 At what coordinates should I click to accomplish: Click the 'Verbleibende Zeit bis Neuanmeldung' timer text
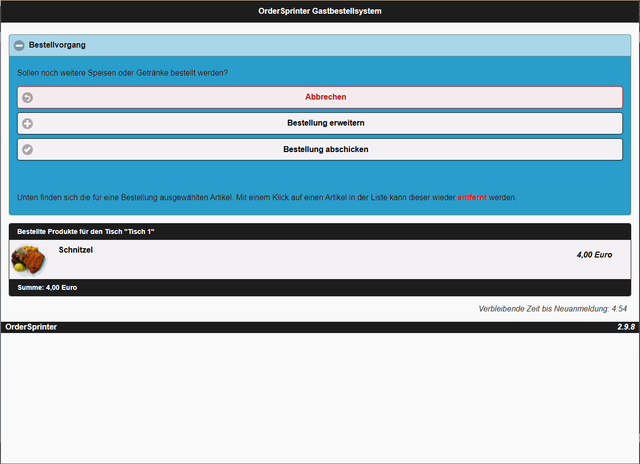coord(552,309)
